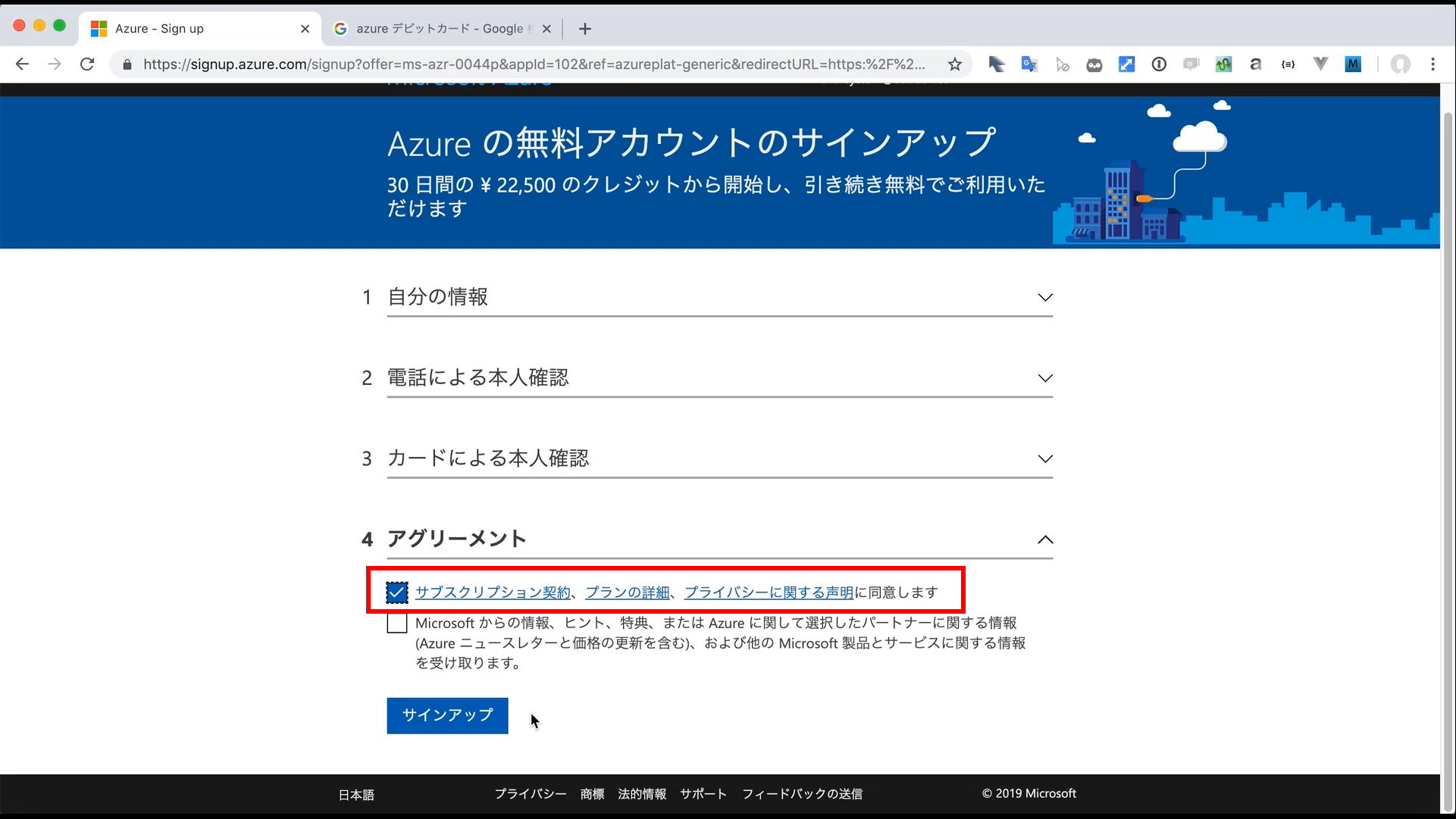Open the Chrome three-dot menu
Viewport: 1456px width, 819px height.
(x=1433, y=64)
